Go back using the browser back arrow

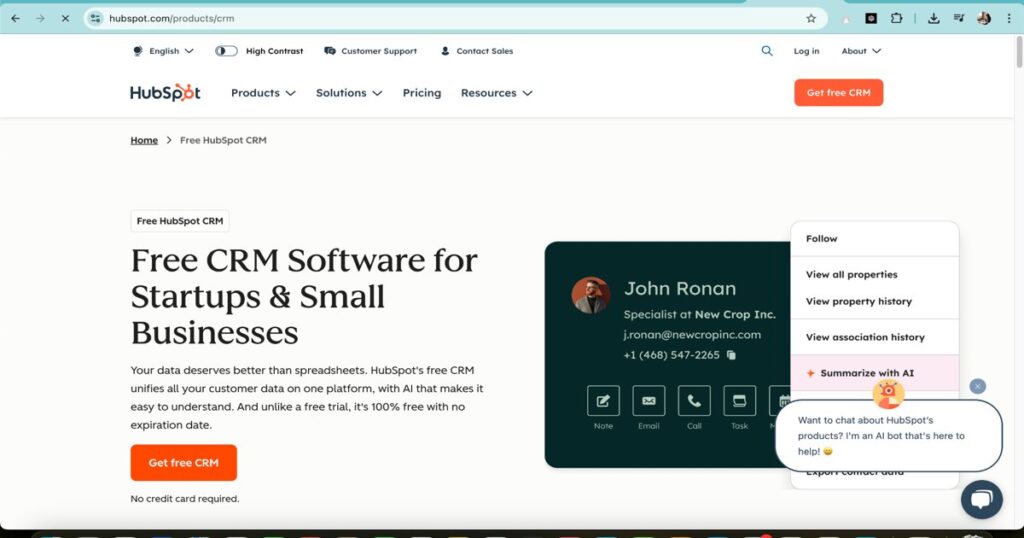pos(16,18)
